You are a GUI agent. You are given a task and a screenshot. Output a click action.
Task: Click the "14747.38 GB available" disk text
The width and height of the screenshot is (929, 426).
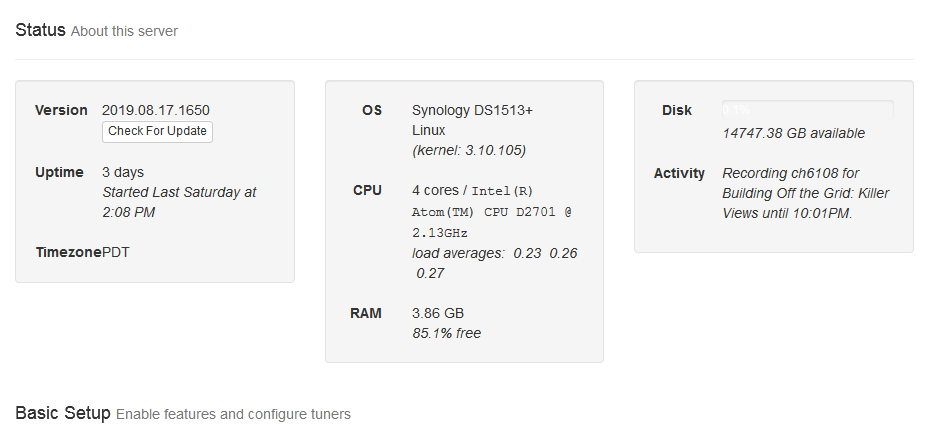point(794,133)
